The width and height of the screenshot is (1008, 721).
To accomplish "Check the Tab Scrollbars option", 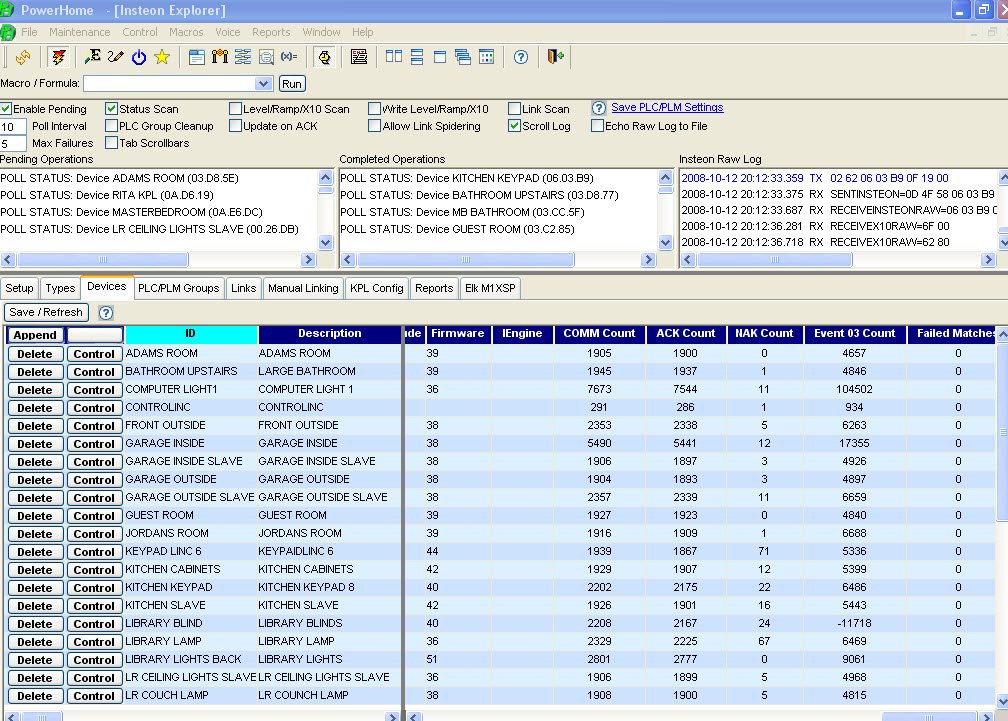I will 112,143.
